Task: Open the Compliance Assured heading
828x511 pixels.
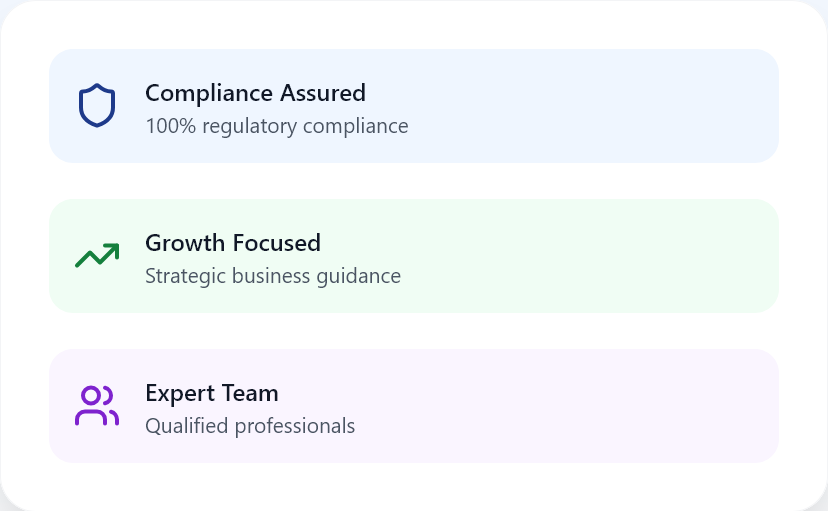Action: click(x=255, y=93)
